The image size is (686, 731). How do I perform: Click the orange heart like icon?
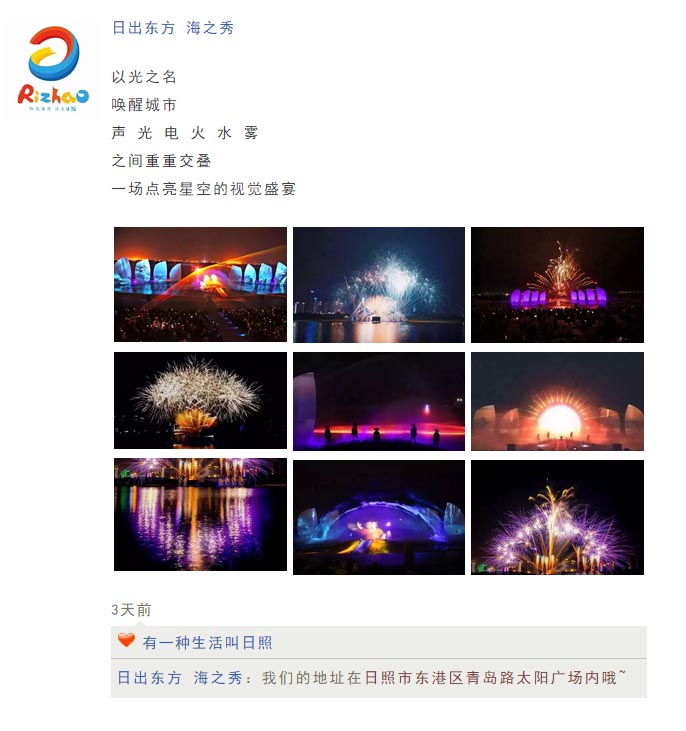click(x=126, y=640)
